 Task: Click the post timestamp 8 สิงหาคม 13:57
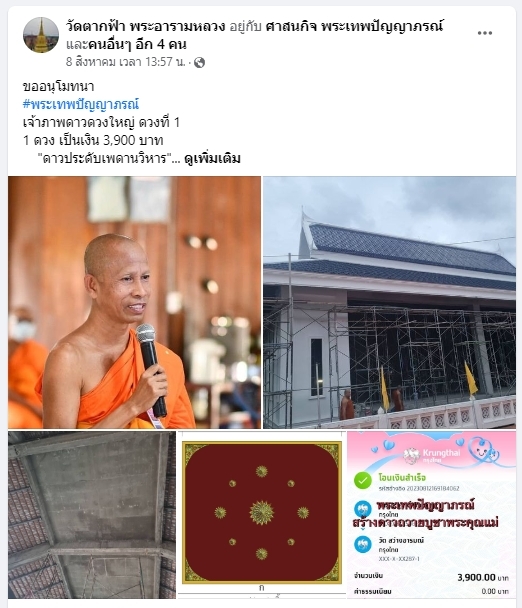pyautogui.click(x=126, y=62)
